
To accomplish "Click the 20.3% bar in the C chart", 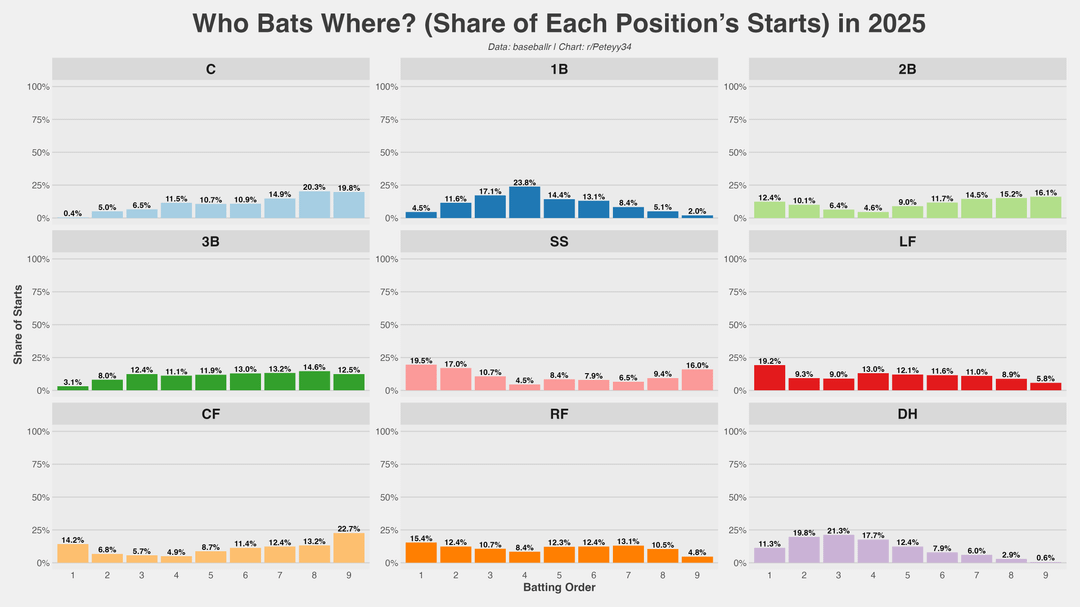I will [314, 205].
